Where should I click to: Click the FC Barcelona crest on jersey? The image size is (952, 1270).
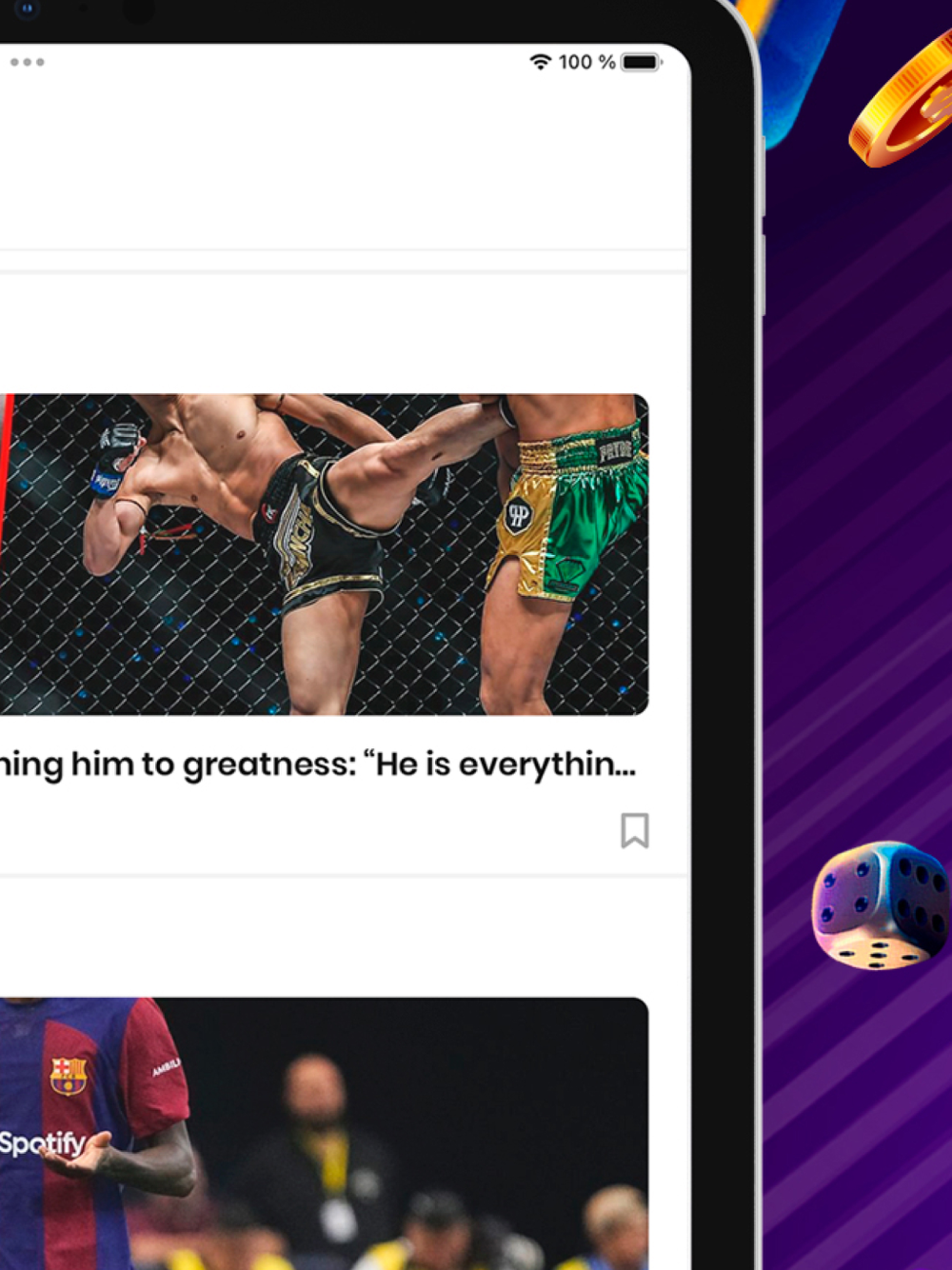(x=69, y=1075)
